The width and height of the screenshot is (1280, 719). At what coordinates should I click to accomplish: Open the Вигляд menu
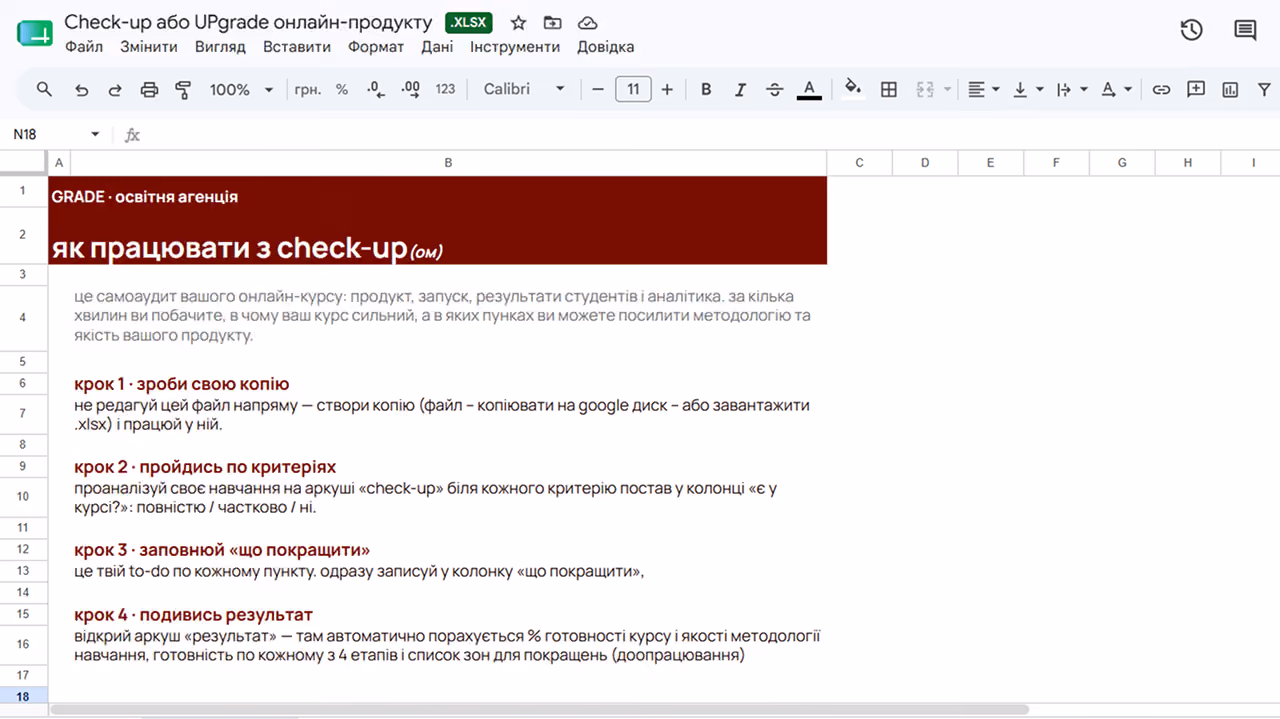point(220,46)
